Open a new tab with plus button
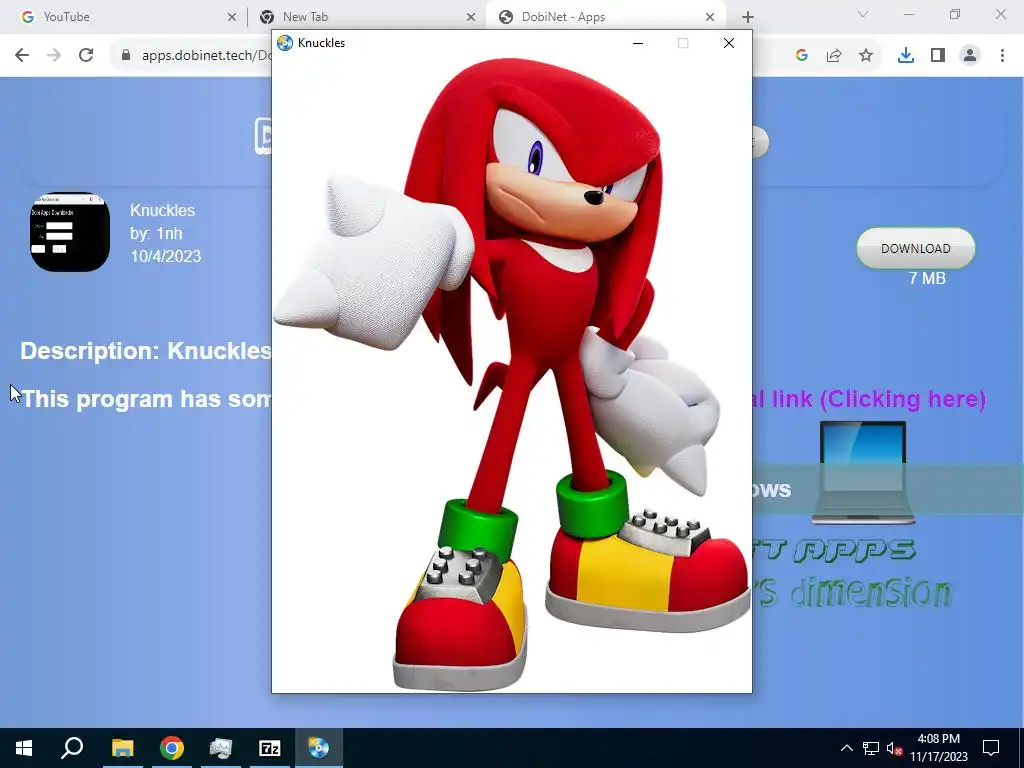 pyautogui.click(x=748, y=17)
